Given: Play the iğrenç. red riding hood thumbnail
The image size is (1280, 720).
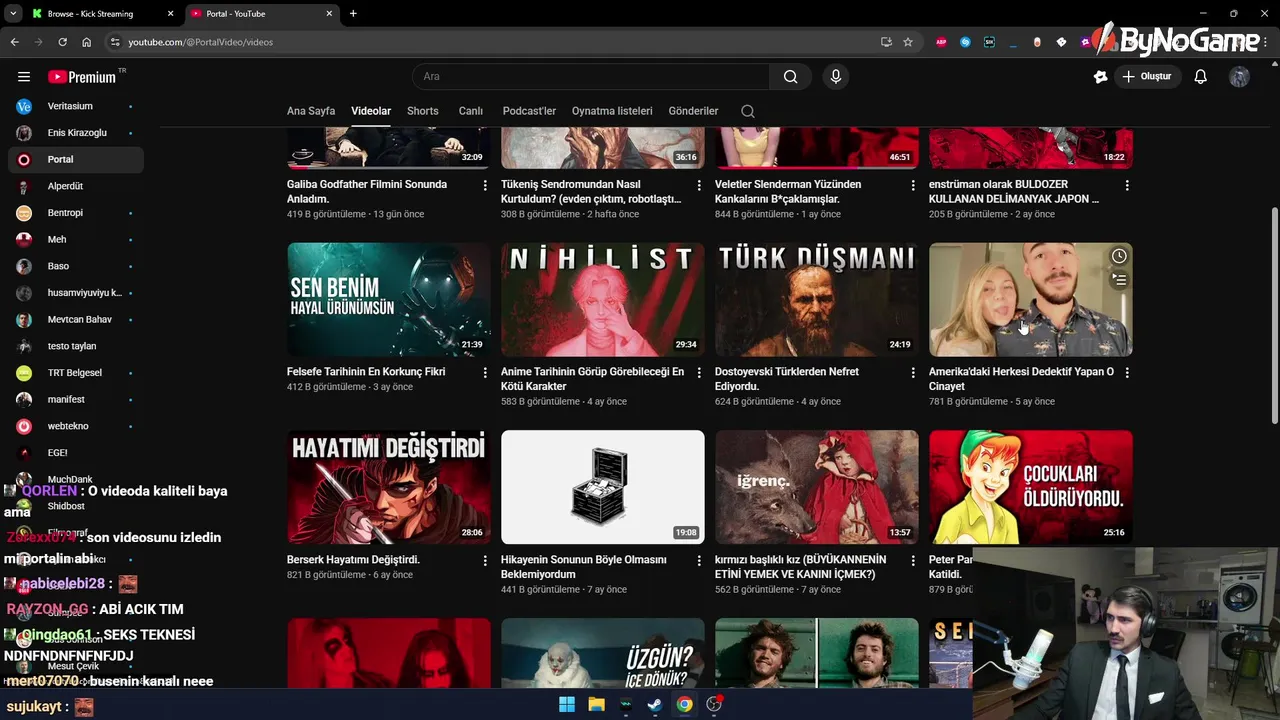Looking at the screenshot, I should click(x=817, y=487).
